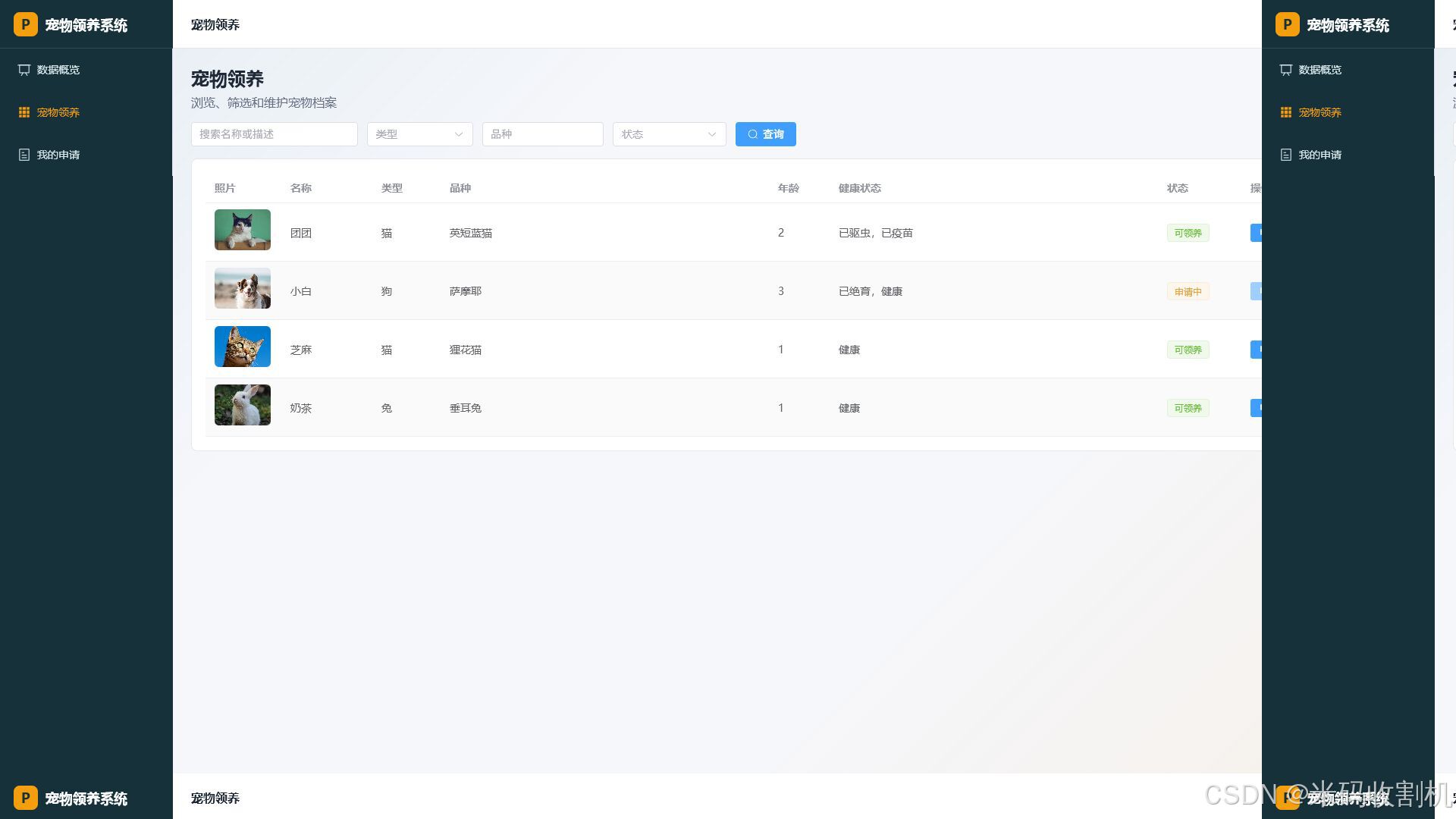The width and height of the screenshot is (1456, 819).
Task: Click the 数据概览 icon in the right-hand sidebar copy
Action: pos(1286,70)
